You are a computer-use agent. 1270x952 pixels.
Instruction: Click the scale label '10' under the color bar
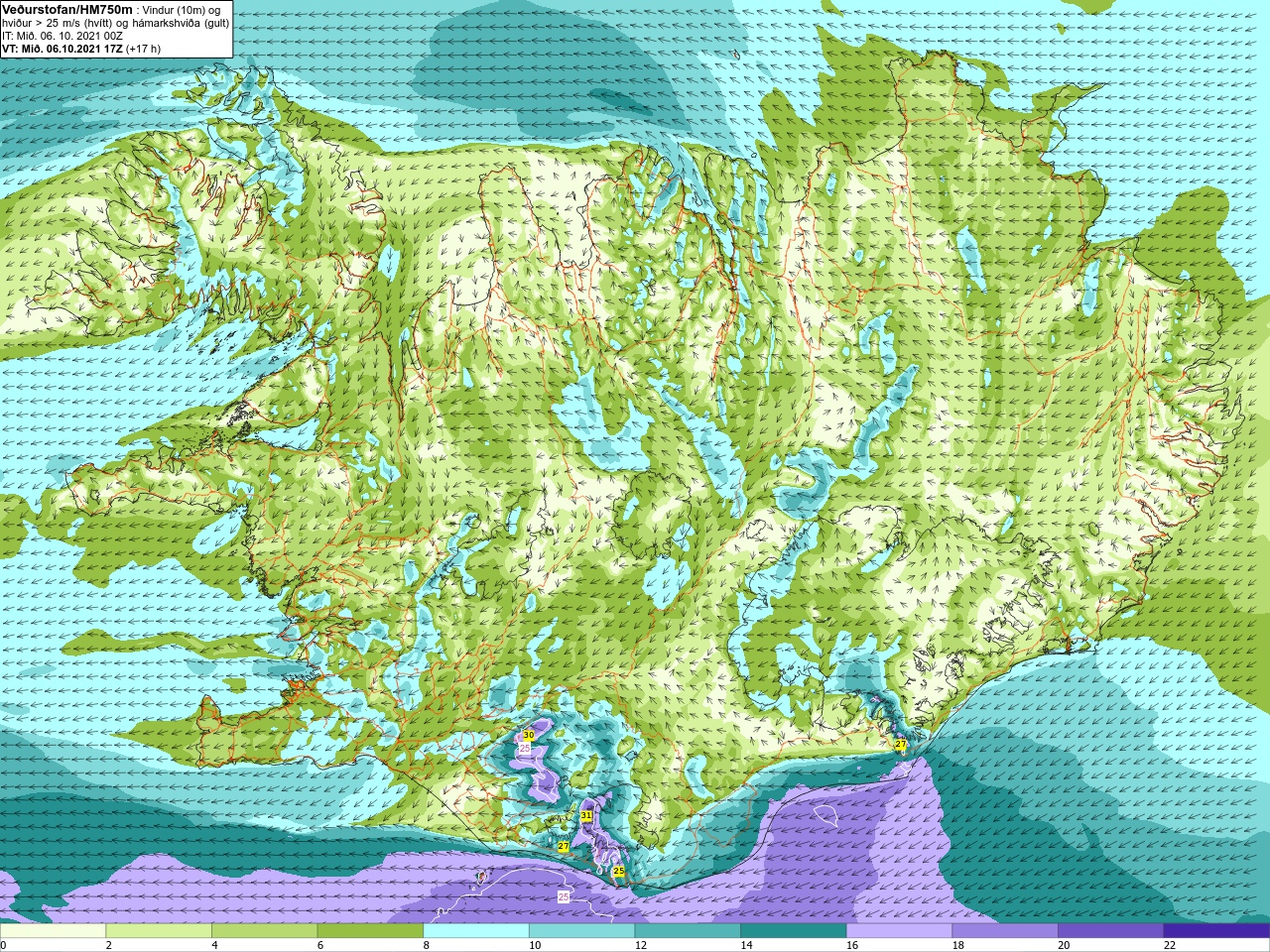(535, 945)
